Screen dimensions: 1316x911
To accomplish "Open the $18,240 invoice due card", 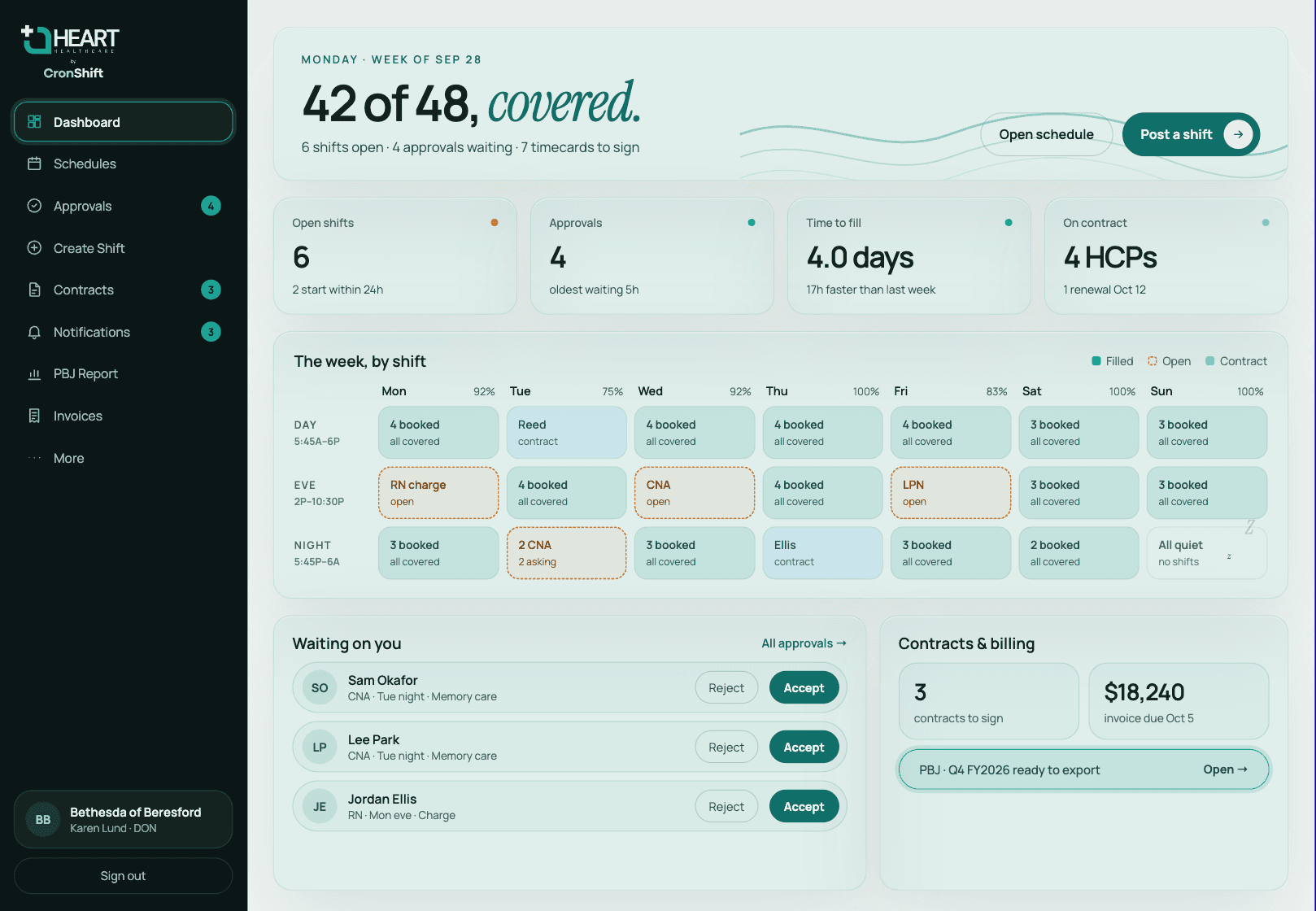I will (1179, 701).
